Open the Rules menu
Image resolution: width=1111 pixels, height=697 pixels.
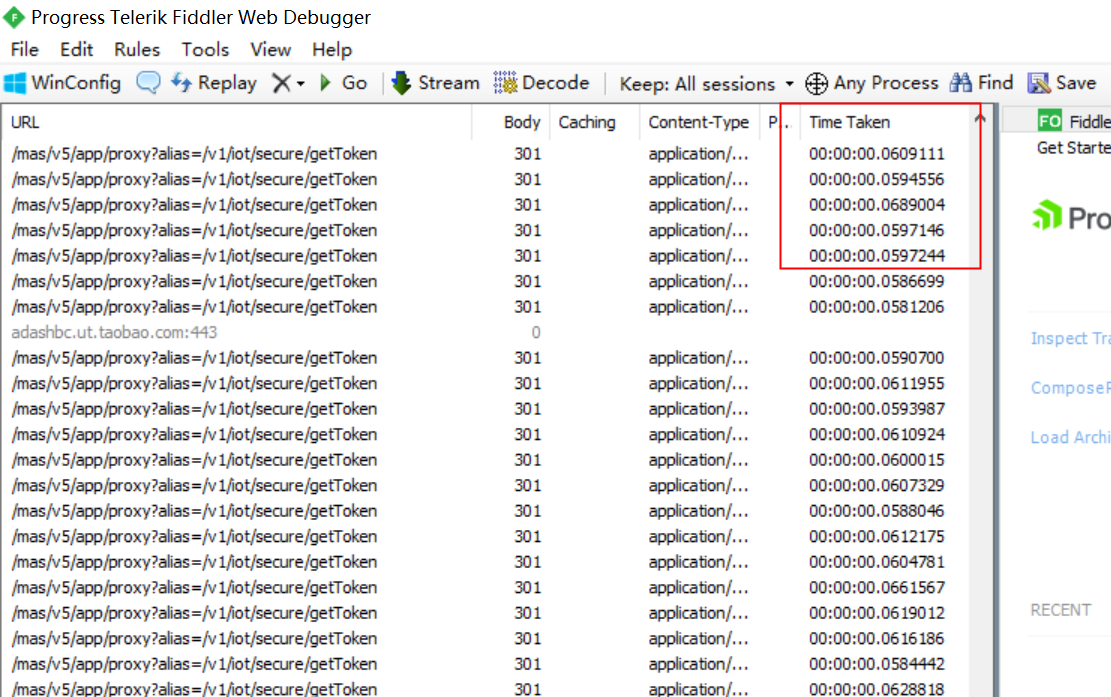pos(137,50)
